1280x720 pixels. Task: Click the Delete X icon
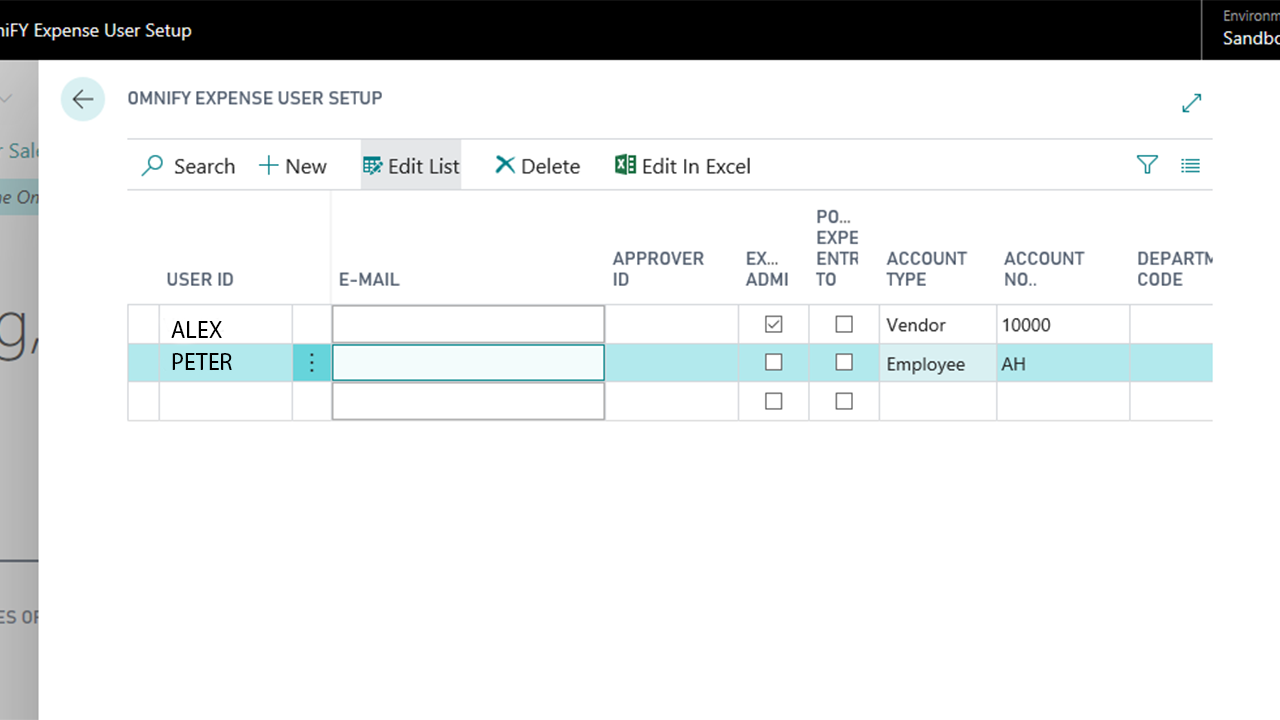coord(505,165)
